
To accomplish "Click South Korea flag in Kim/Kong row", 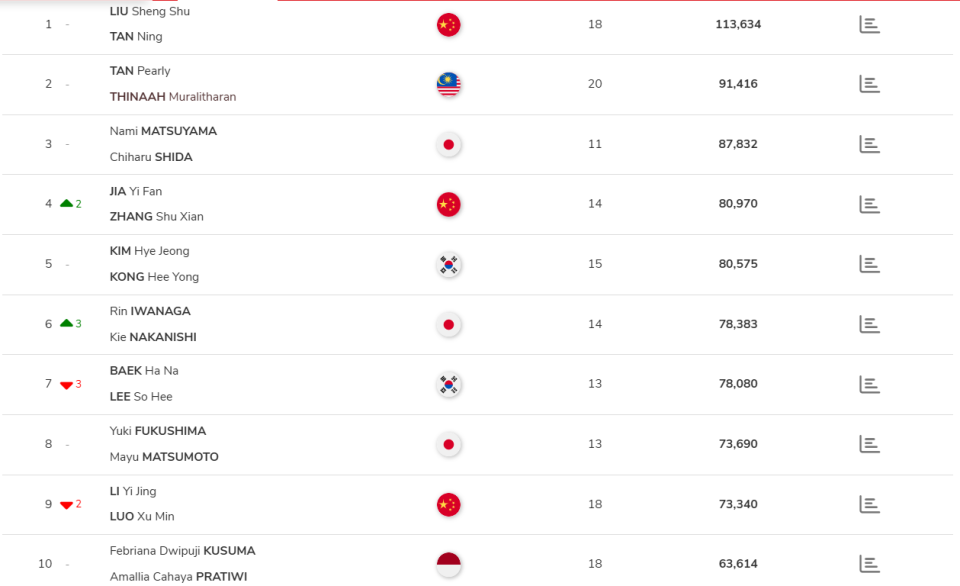I will [449, 265].
